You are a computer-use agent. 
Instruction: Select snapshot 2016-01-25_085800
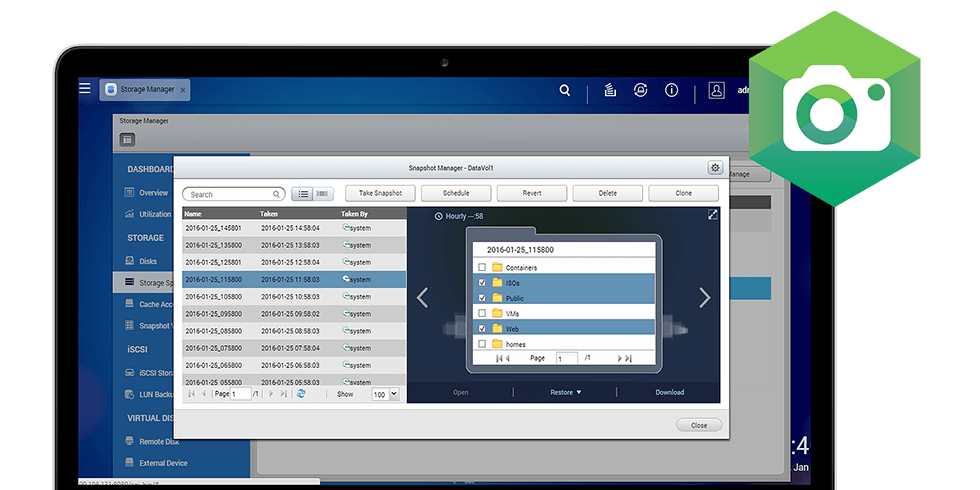coord(294,331)
